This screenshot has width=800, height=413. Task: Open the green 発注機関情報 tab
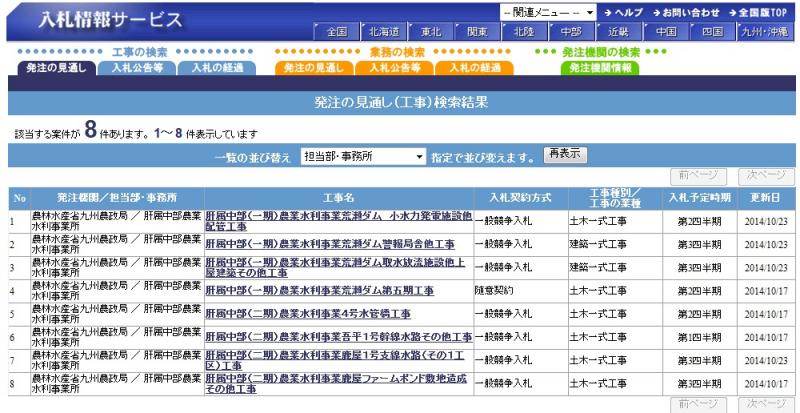click(x=600, y=68)
